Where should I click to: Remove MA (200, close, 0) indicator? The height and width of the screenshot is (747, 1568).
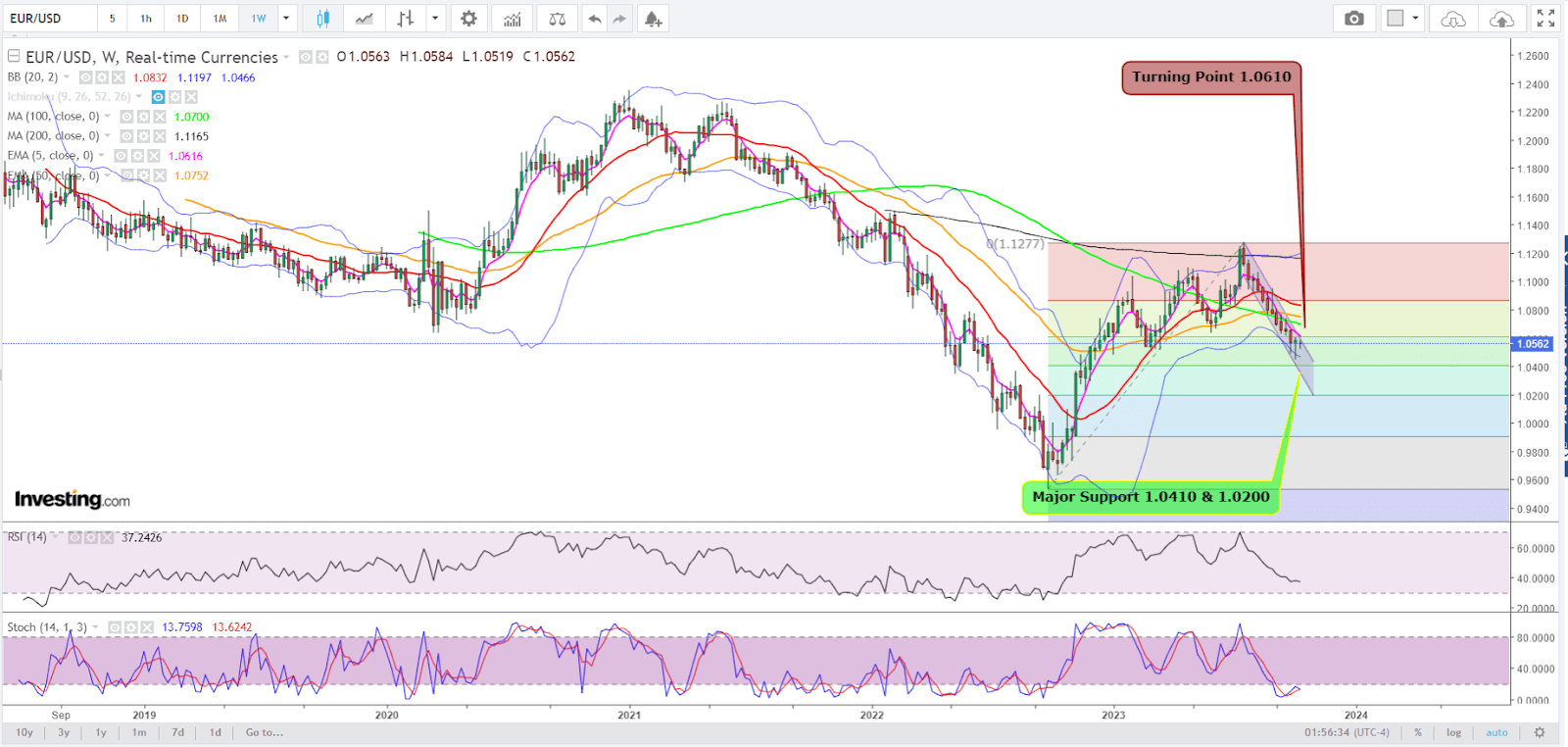pos(159,136)
